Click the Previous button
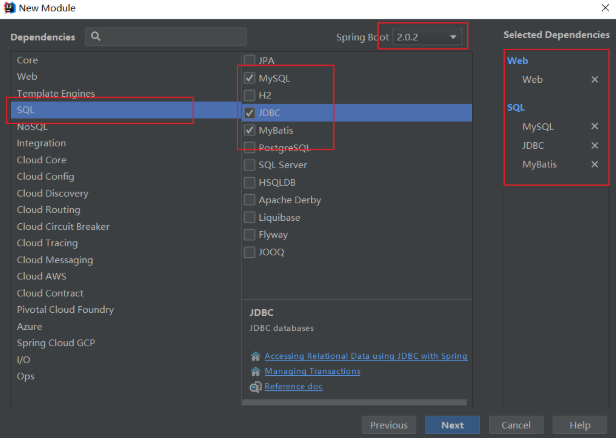 tap(389, 425)
